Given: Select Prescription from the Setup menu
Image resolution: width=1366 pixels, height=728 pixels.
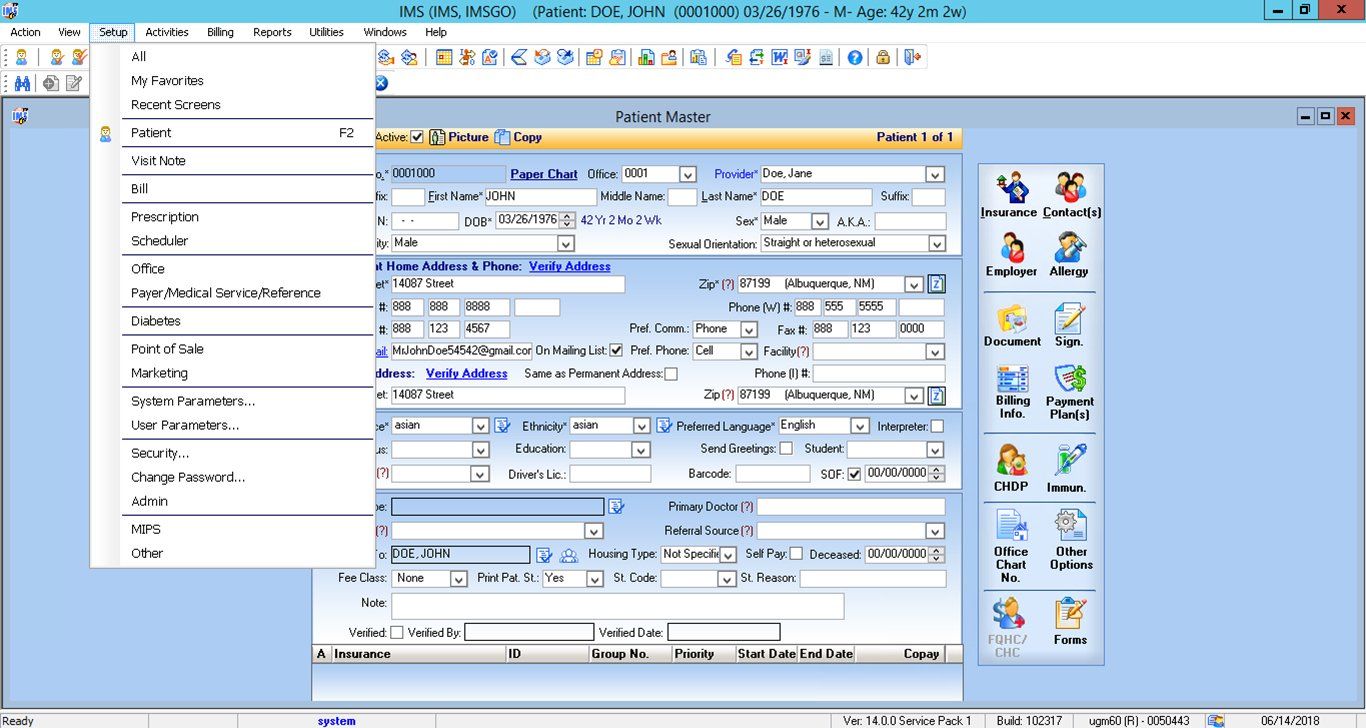Looking at the screenshot, I should (x=164, y=216).
